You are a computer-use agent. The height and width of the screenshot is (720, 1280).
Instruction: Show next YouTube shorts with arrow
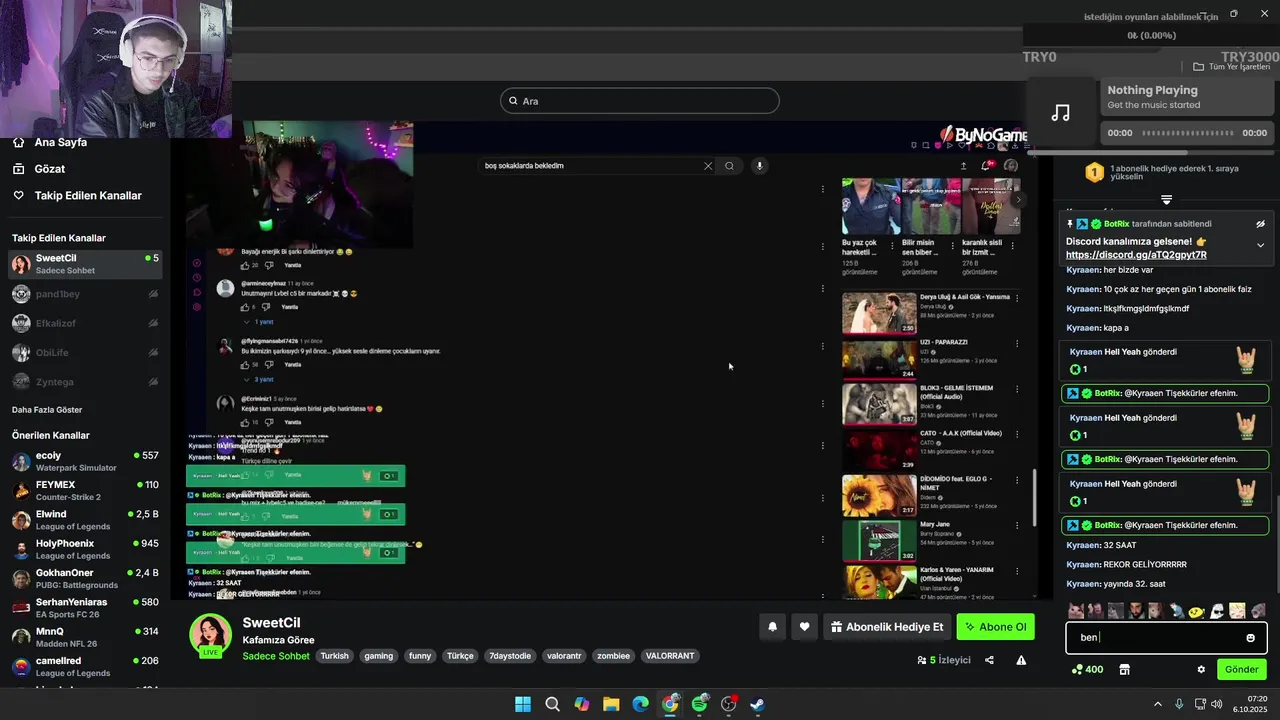pyautogui.click(x=1018, y=200)
